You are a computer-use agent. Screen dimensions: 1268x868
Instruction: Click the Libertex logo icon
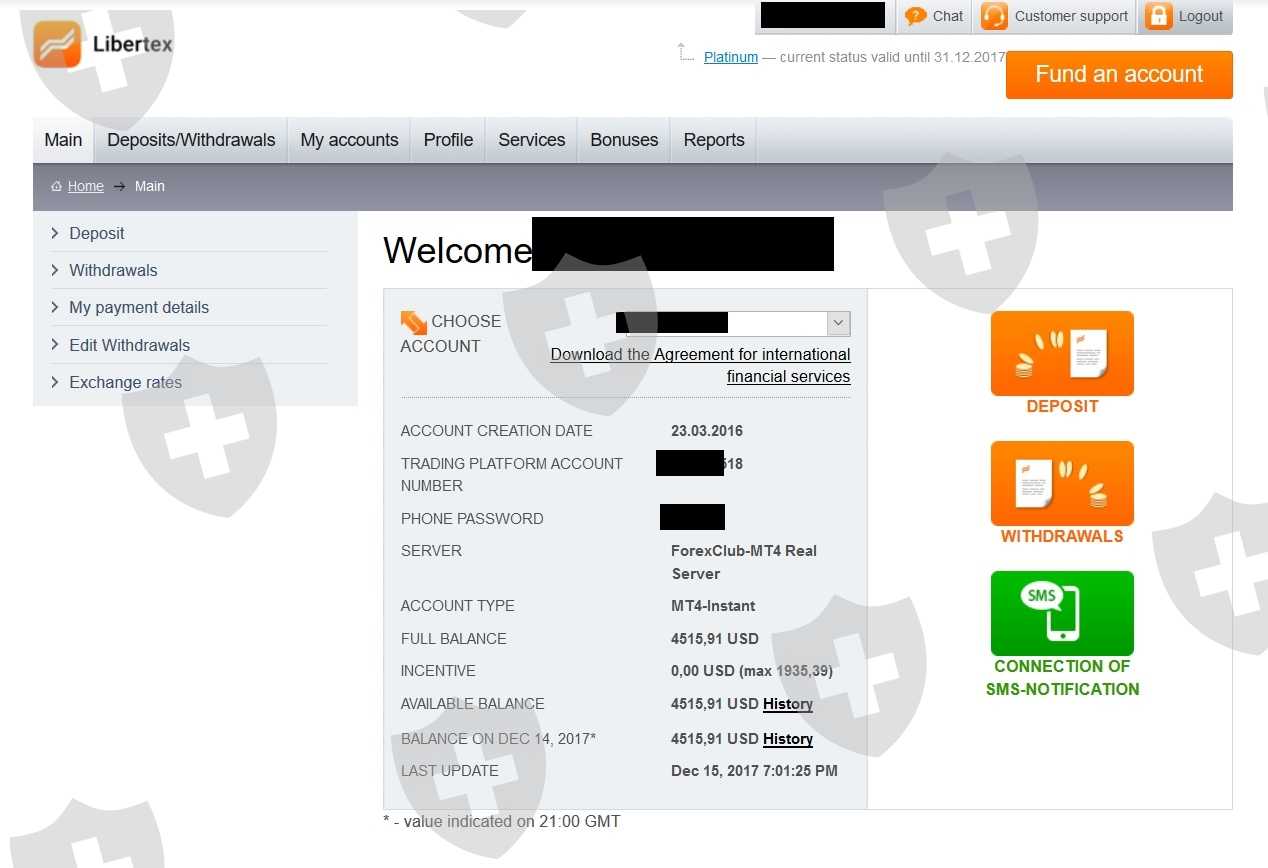57,44
